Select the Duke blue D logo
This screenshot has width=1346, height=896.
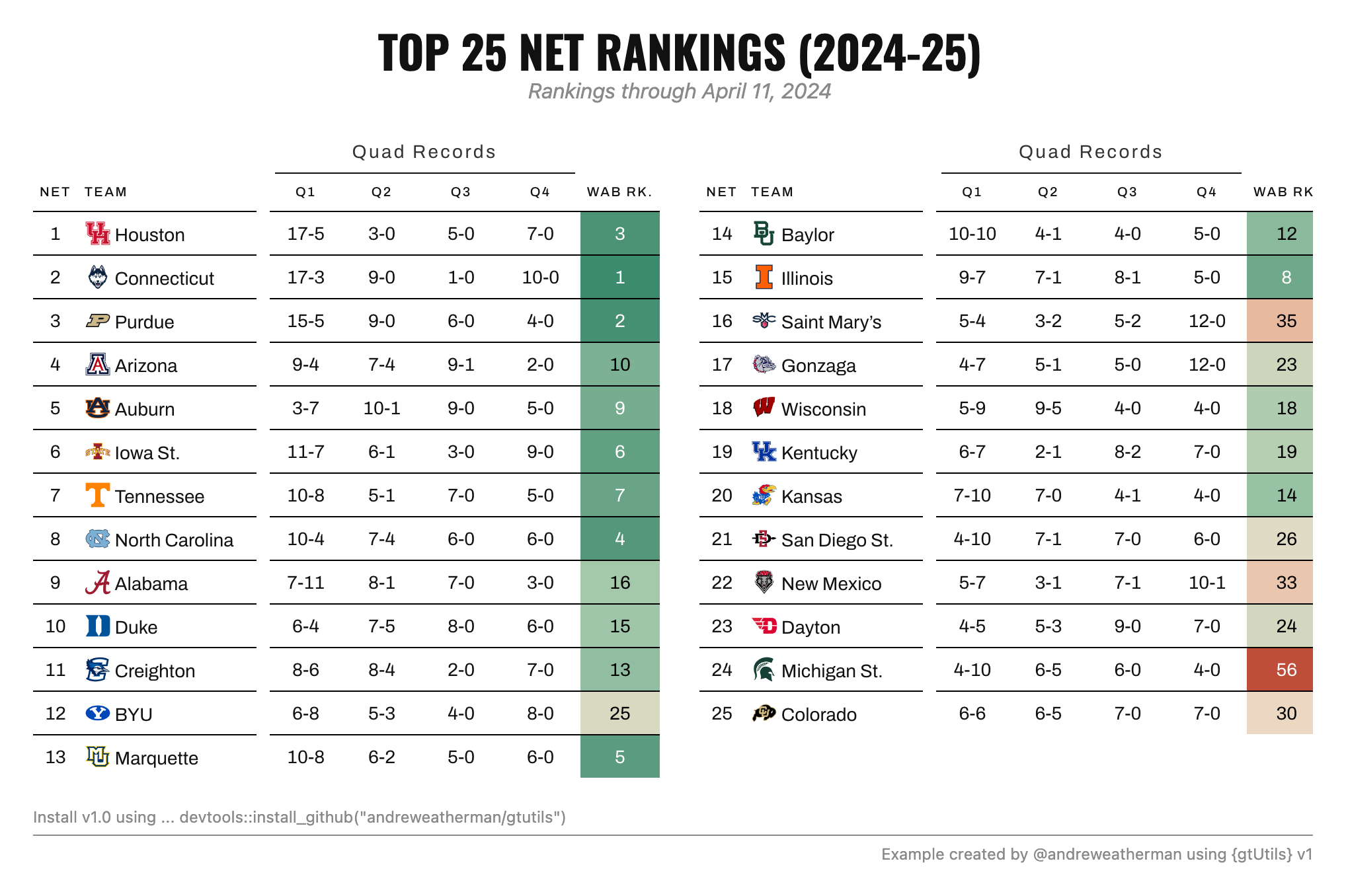pos(98,626)
